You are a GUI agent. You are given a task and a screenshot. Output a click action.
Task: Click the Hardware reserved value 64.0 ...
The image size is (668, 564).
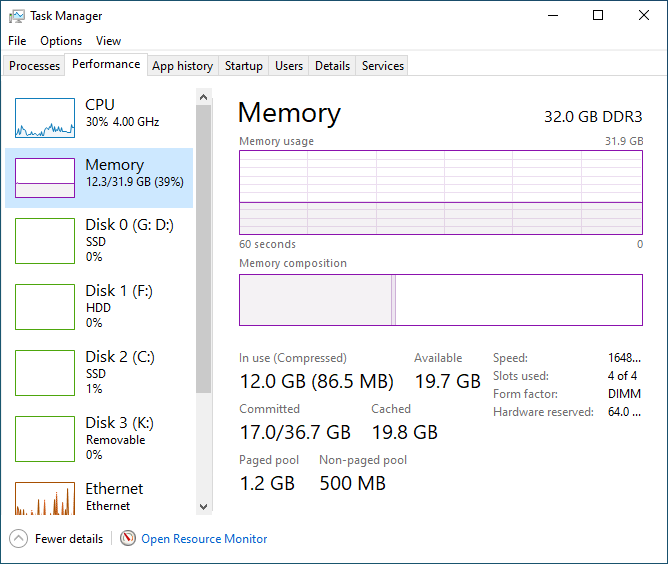click(624, 412)
